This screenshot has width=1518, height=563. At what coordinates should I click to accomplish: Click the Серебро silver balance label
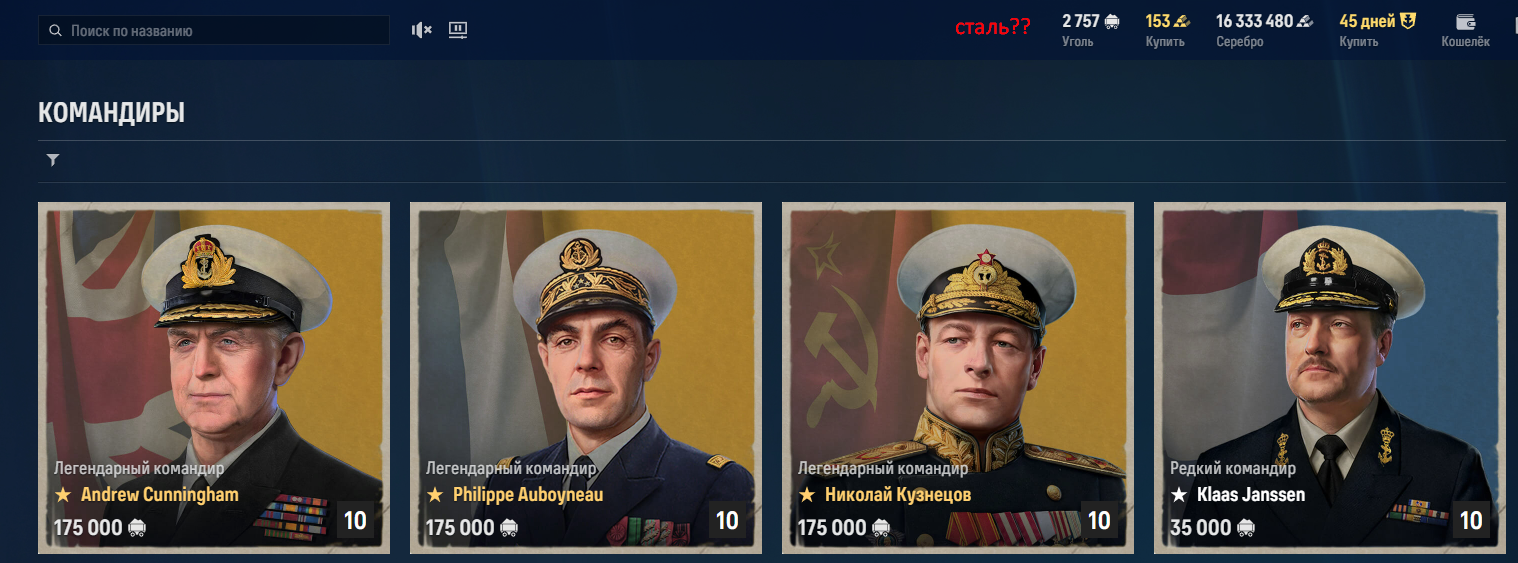[1240, 42]
